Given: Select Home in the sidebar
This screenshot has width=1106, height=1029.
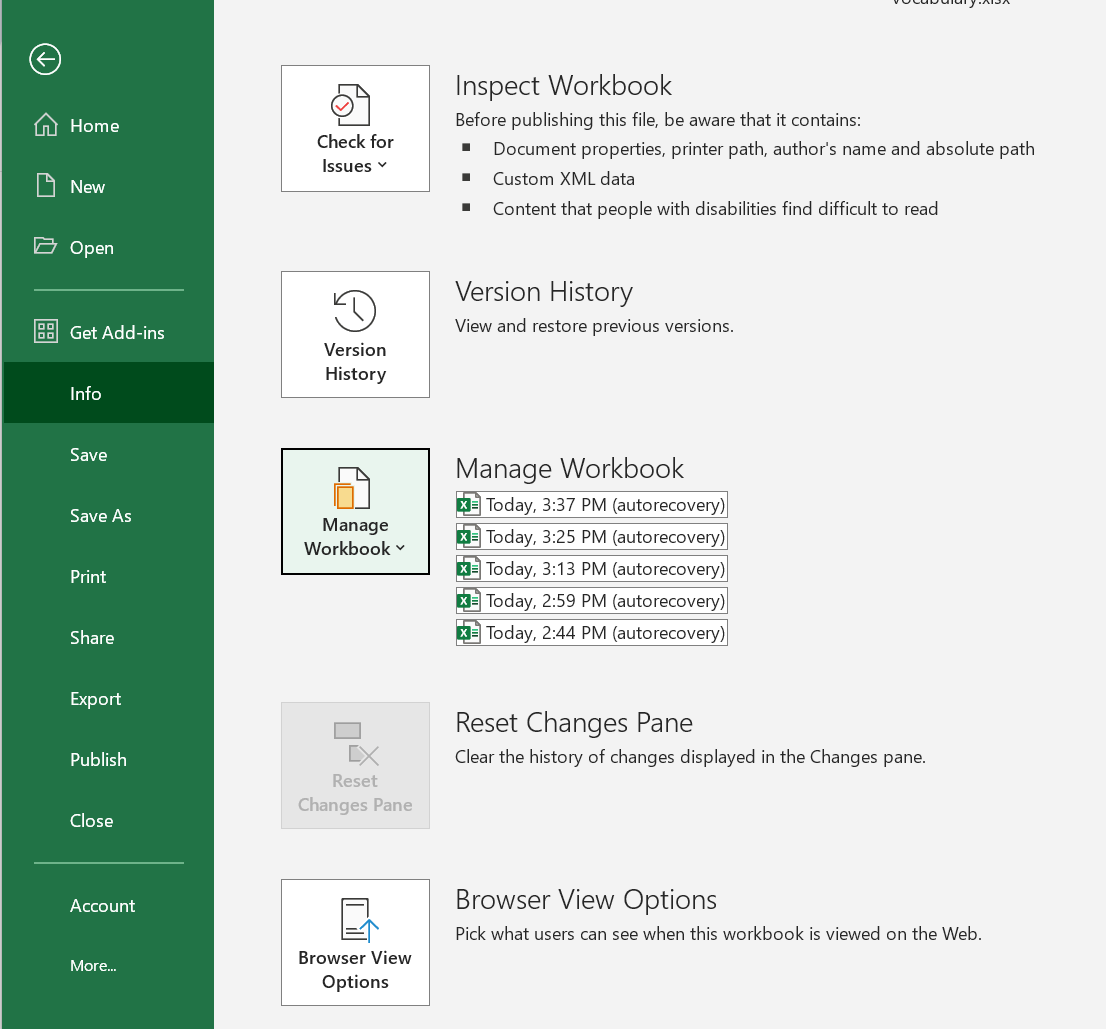Looking at the screenshot, I should pyautogui.click(x=109, y=126).
